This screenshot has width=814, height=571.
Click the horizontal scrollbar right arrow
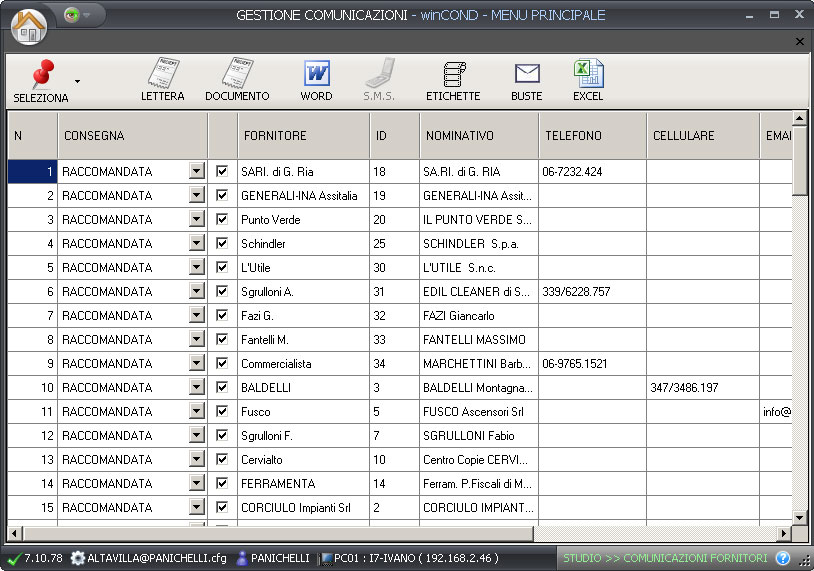(785, 533)
